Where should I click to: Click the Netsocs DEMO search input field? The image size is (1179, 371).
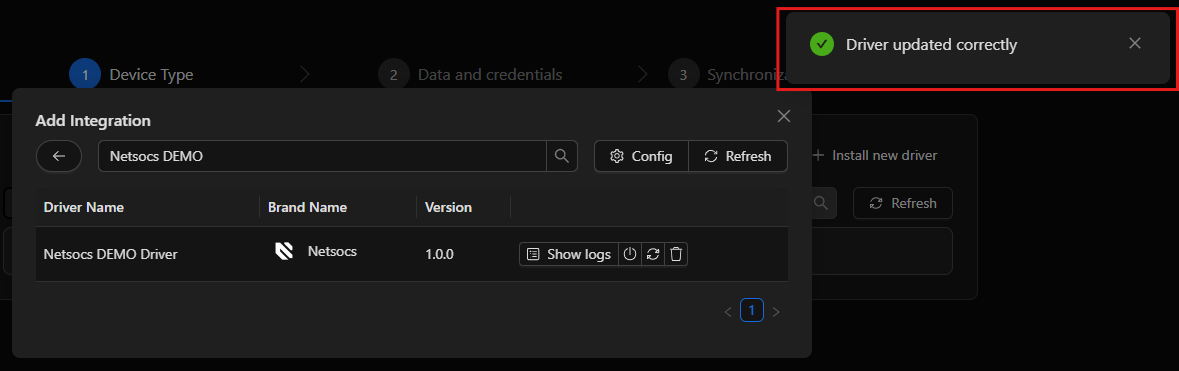pyautogui.click(x=322, y=156)
